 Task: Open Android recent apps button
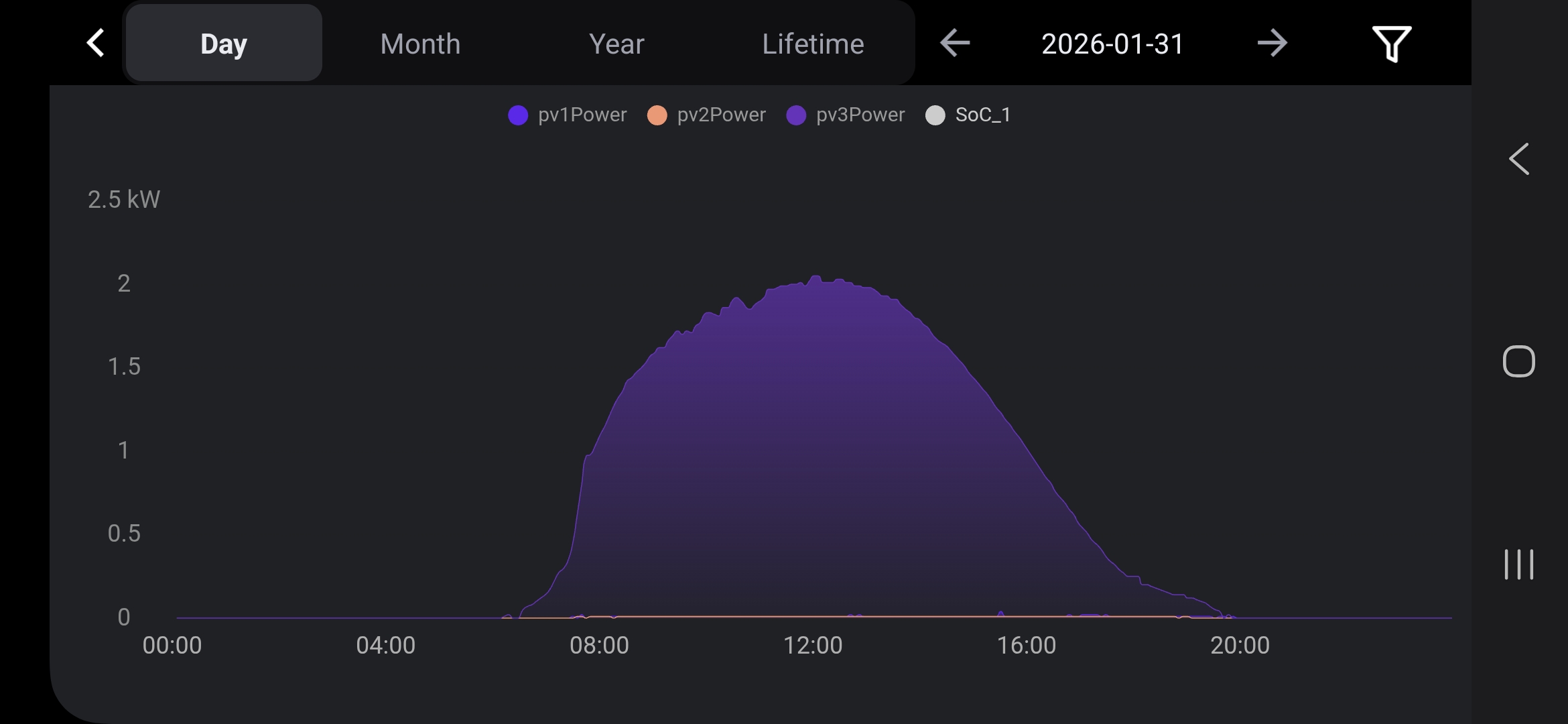coord(1518,564)
